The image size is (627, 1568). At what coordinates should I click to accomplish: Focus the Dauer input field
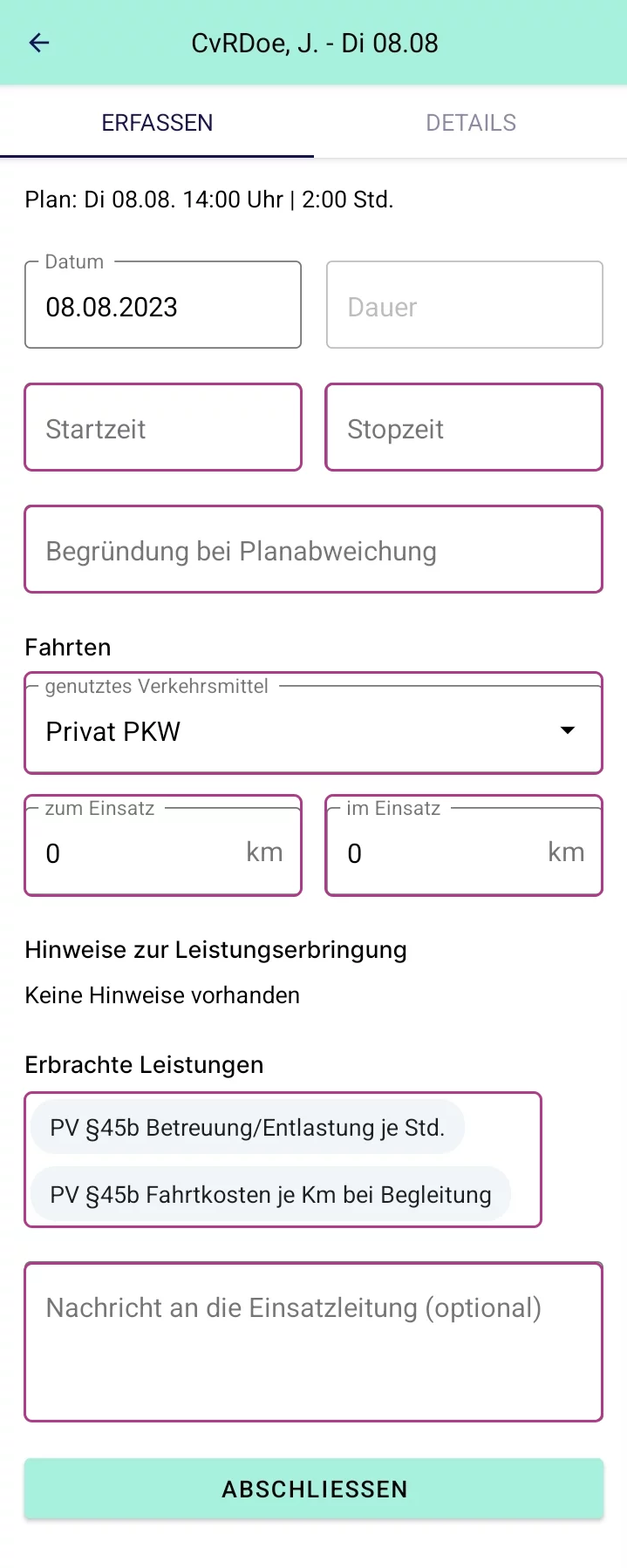click(x=464, y=307)
